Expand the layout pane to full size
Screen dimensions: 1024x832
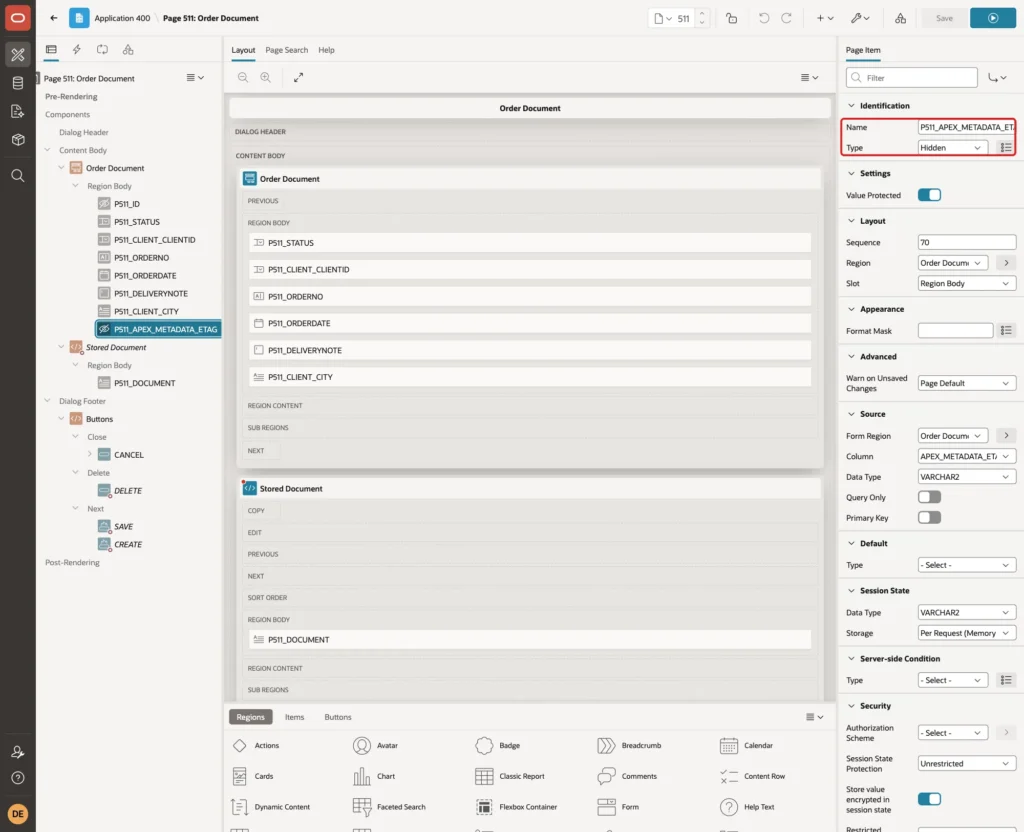[x=298, y=77]
